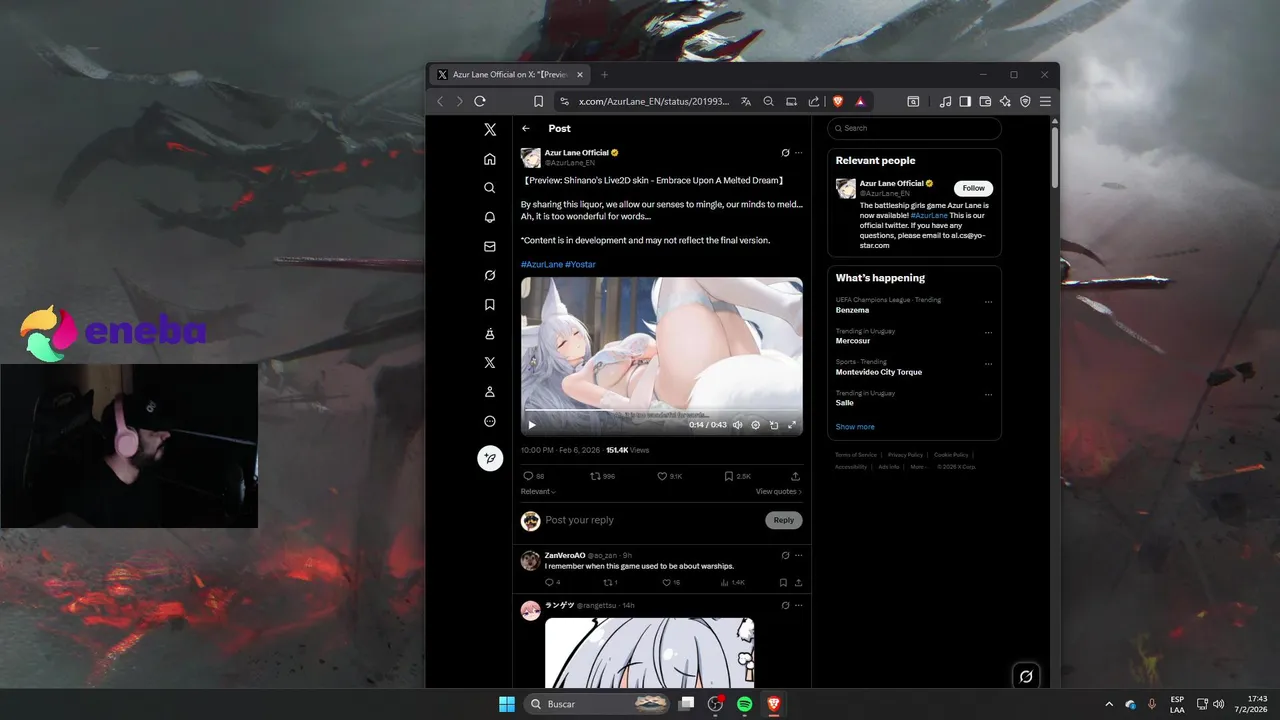Open X Home from the sidebar
This screenshot has height=720, width=1280.
(x=490, y=159)
